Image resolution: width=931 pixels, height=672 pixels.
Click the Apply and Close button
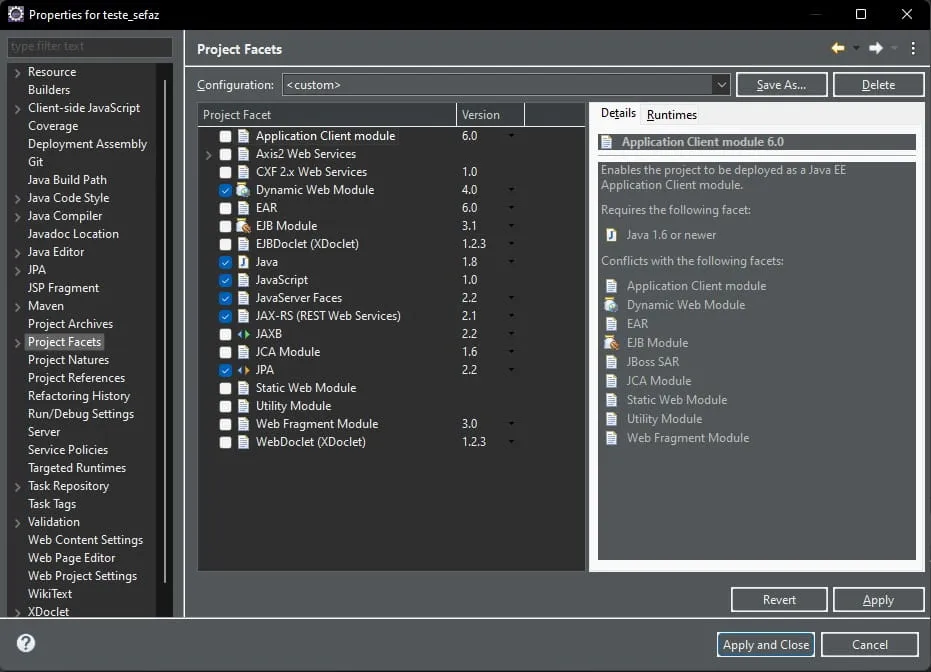[765, 645]
